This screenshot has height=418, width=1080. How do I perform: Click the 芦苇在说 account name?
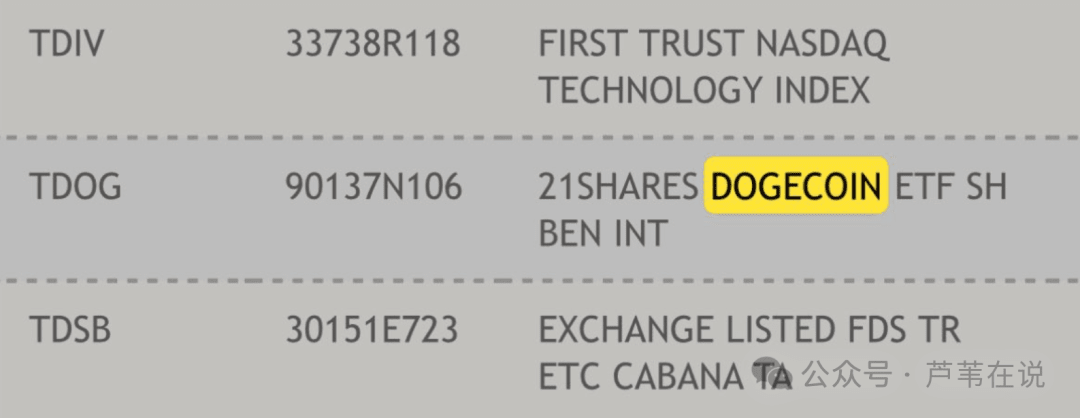[986, 375]
